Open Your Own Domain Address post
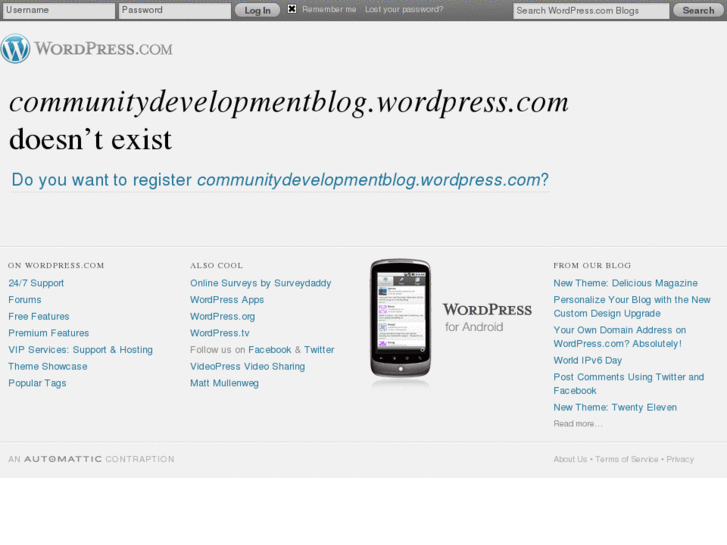 coord(619,337)
